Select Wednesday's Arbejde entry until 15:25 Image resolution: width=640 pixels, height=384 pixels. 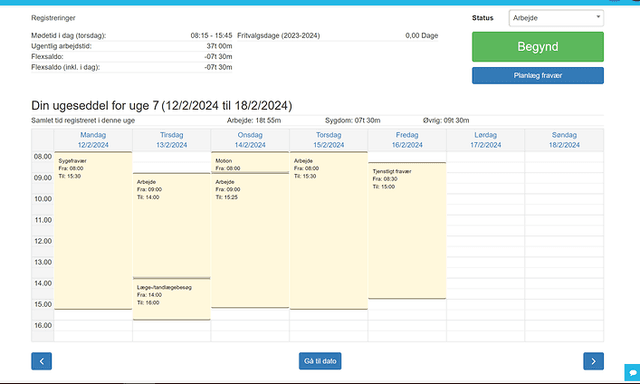coord(250,240)
